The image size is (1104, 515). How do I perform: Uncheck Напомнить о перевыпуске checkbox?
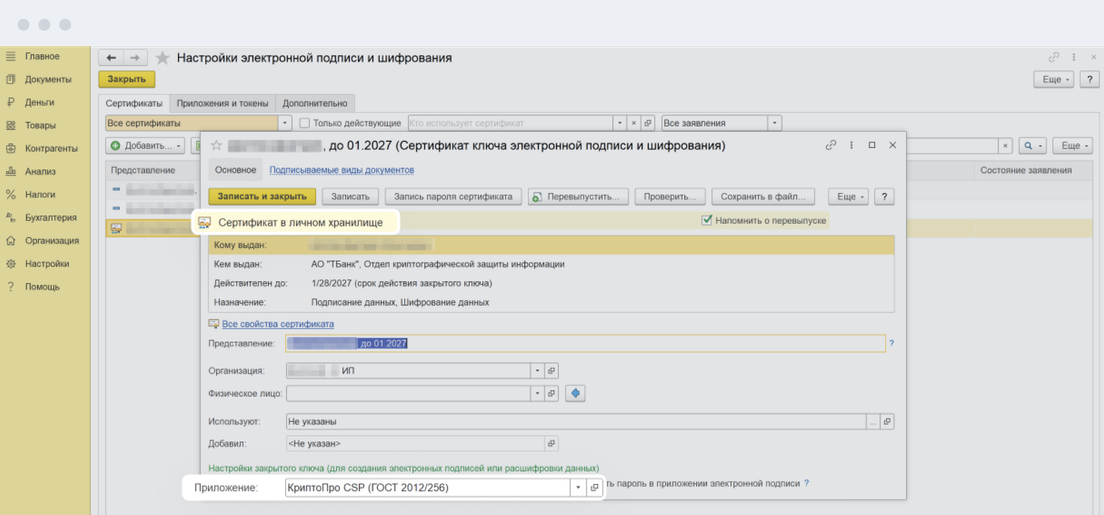pyautogui.click(x=707, y=220)
